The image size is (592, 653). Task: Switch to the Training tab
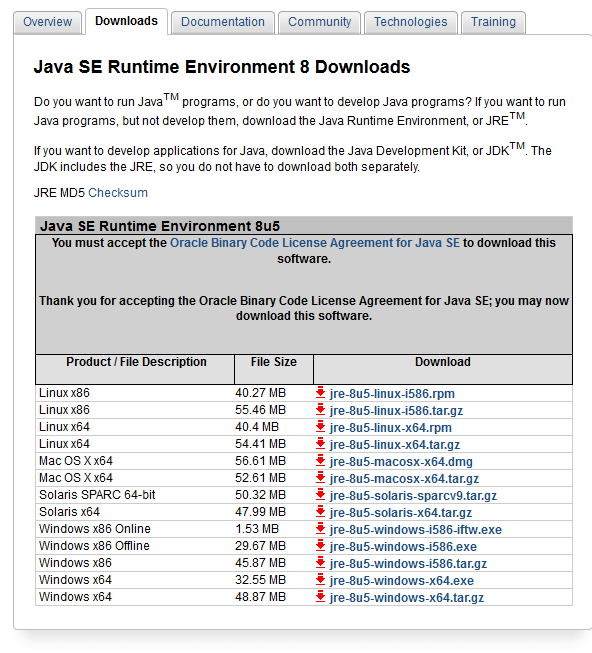coord(493,22)
